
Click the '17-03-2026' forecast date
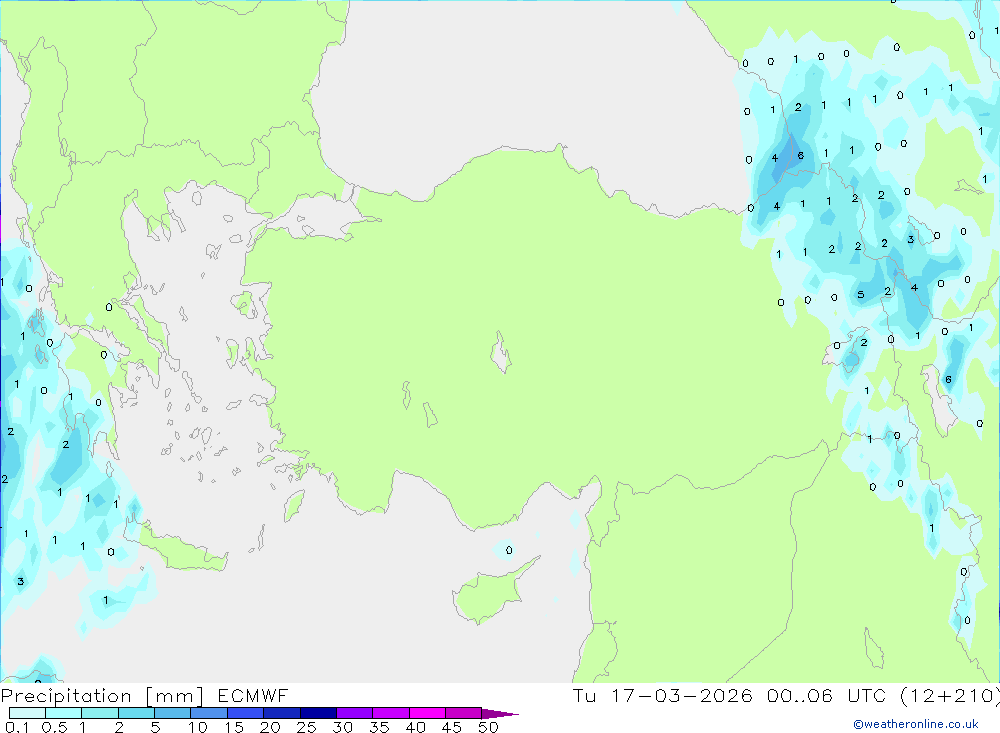pyautogui.click(x=682, y=695)
